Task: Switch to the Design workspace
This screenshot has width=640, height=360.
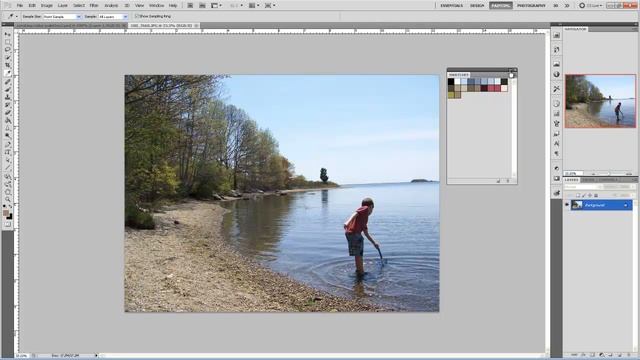Action: click(477, 6)
